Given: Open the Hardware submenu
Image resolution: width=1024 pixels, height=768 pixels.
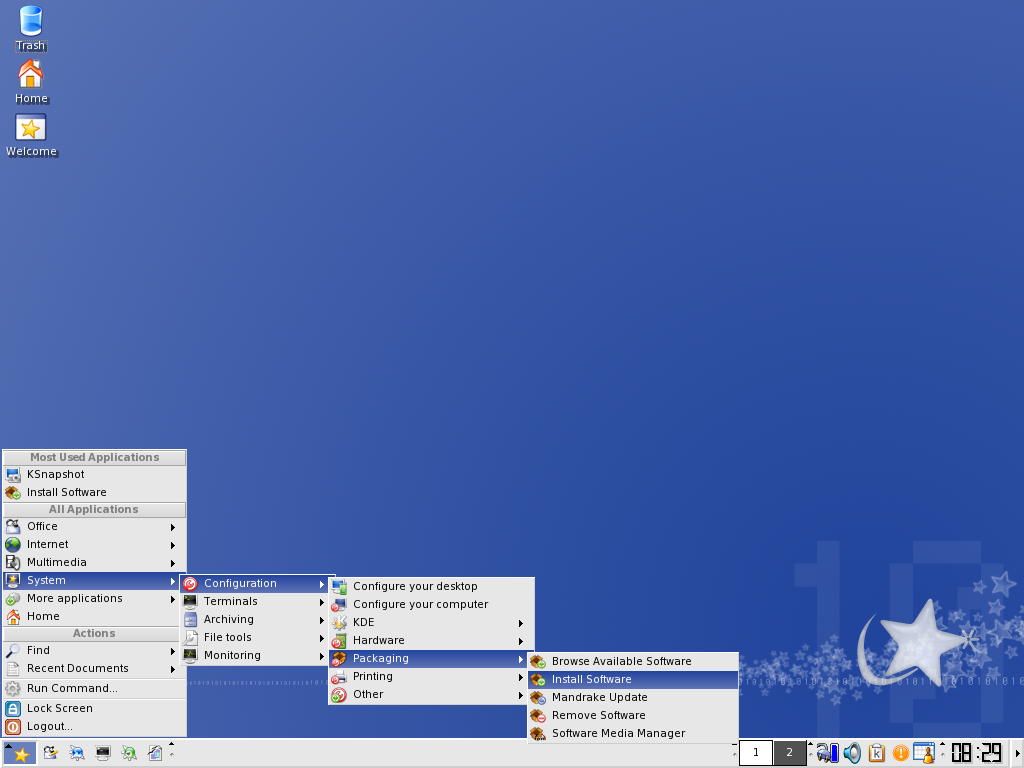Looking at the screenshot, I should [432, 641].
